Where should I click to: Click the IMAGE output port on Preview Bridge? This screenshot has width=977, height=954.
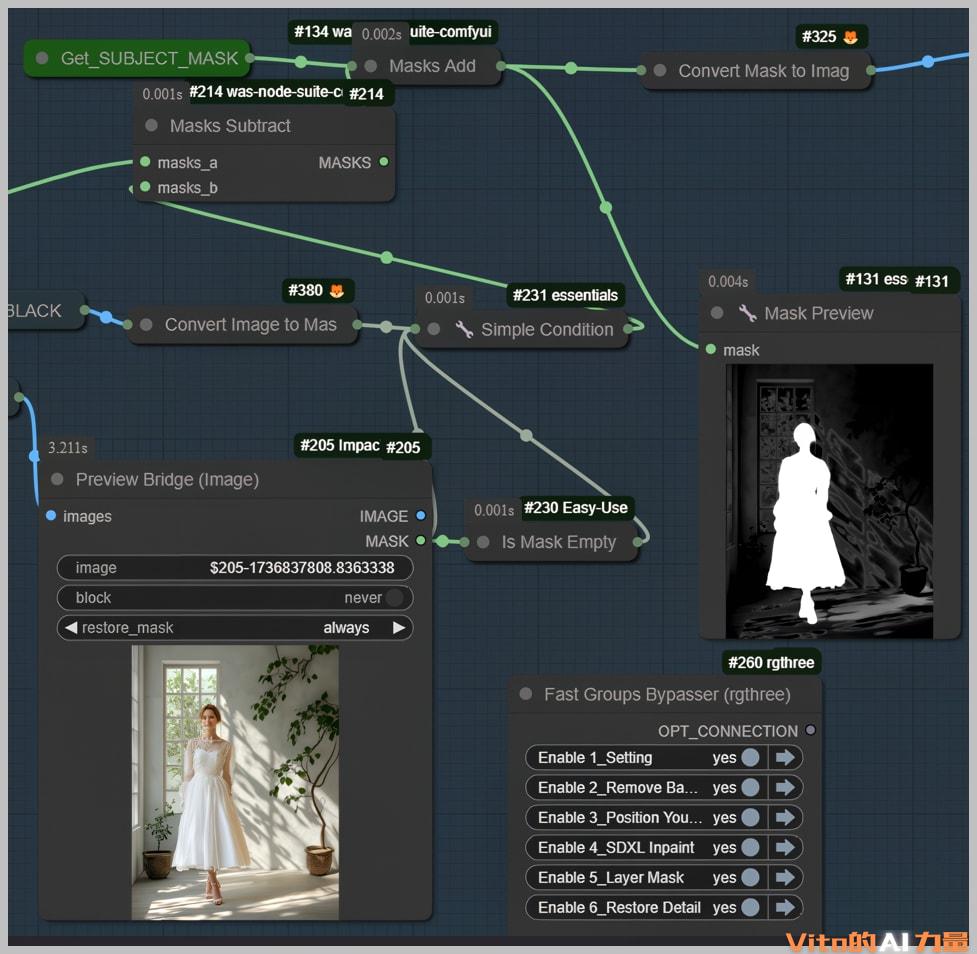(x=421, y=515)
